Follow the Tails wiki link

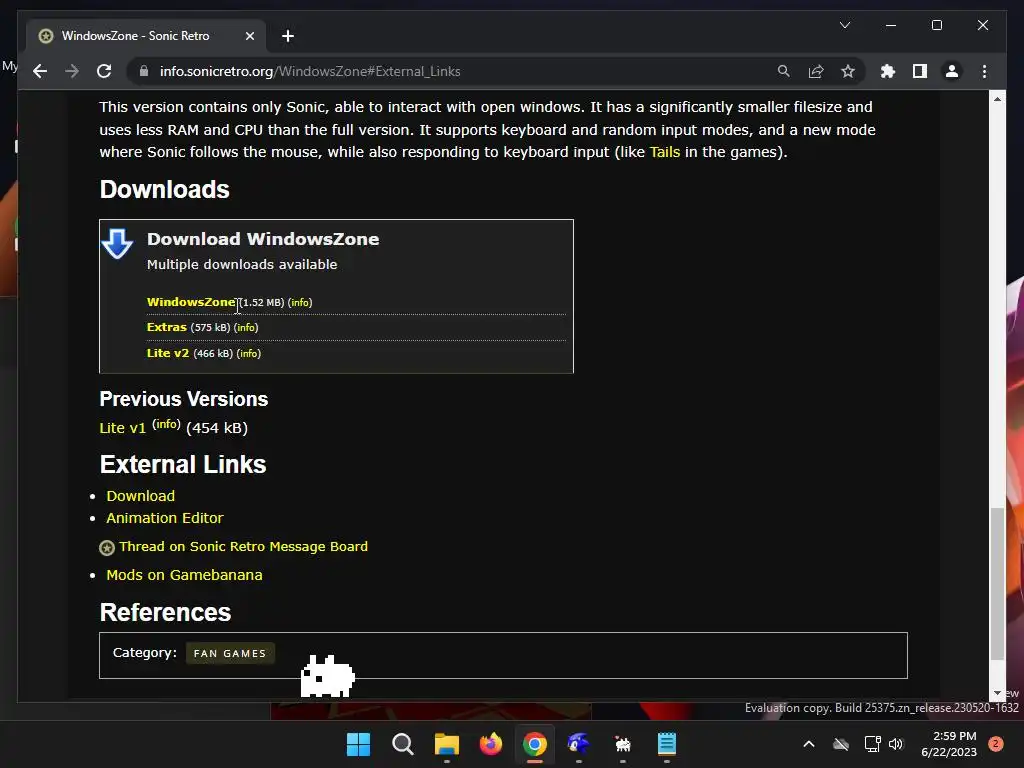664,152
